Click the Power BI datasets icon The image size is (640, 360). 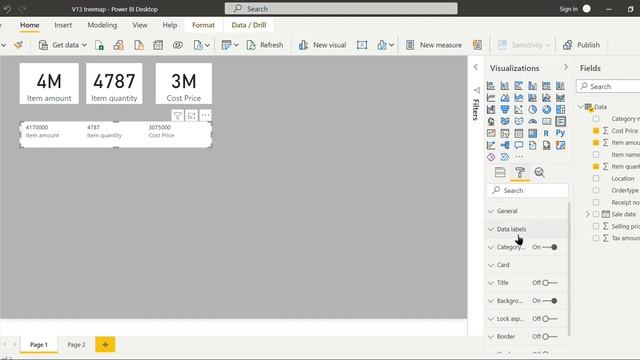[x=119, y=45]
